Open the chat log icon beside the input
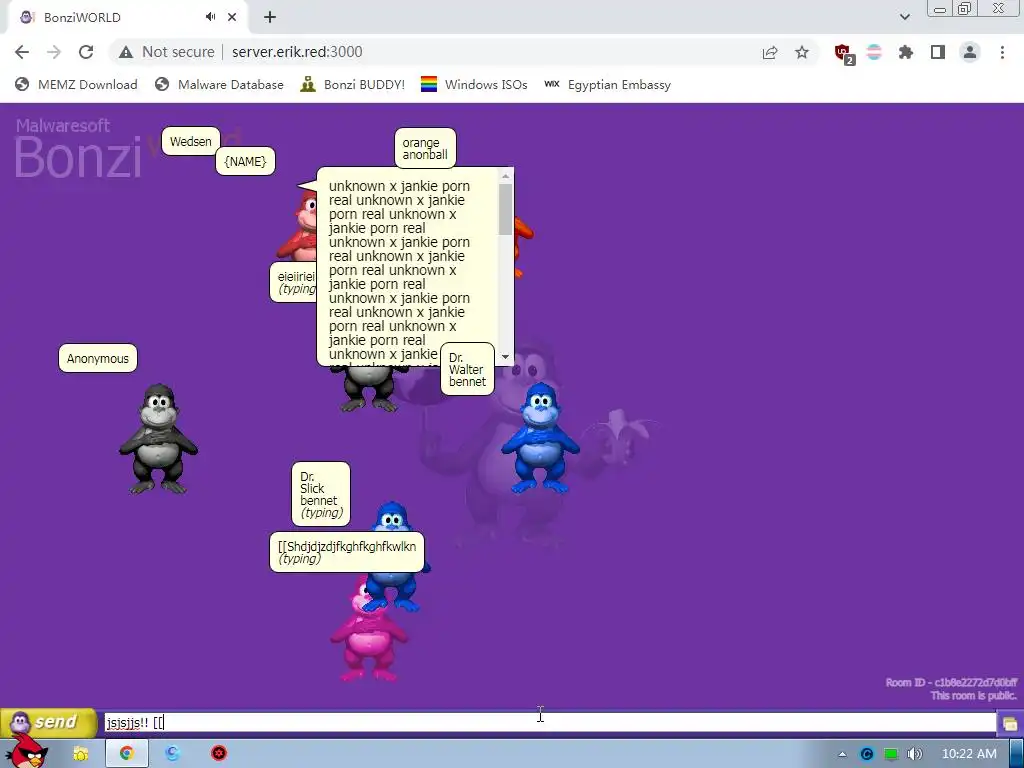Screen dimensions: 1024x768 [x=1010, y=724]
